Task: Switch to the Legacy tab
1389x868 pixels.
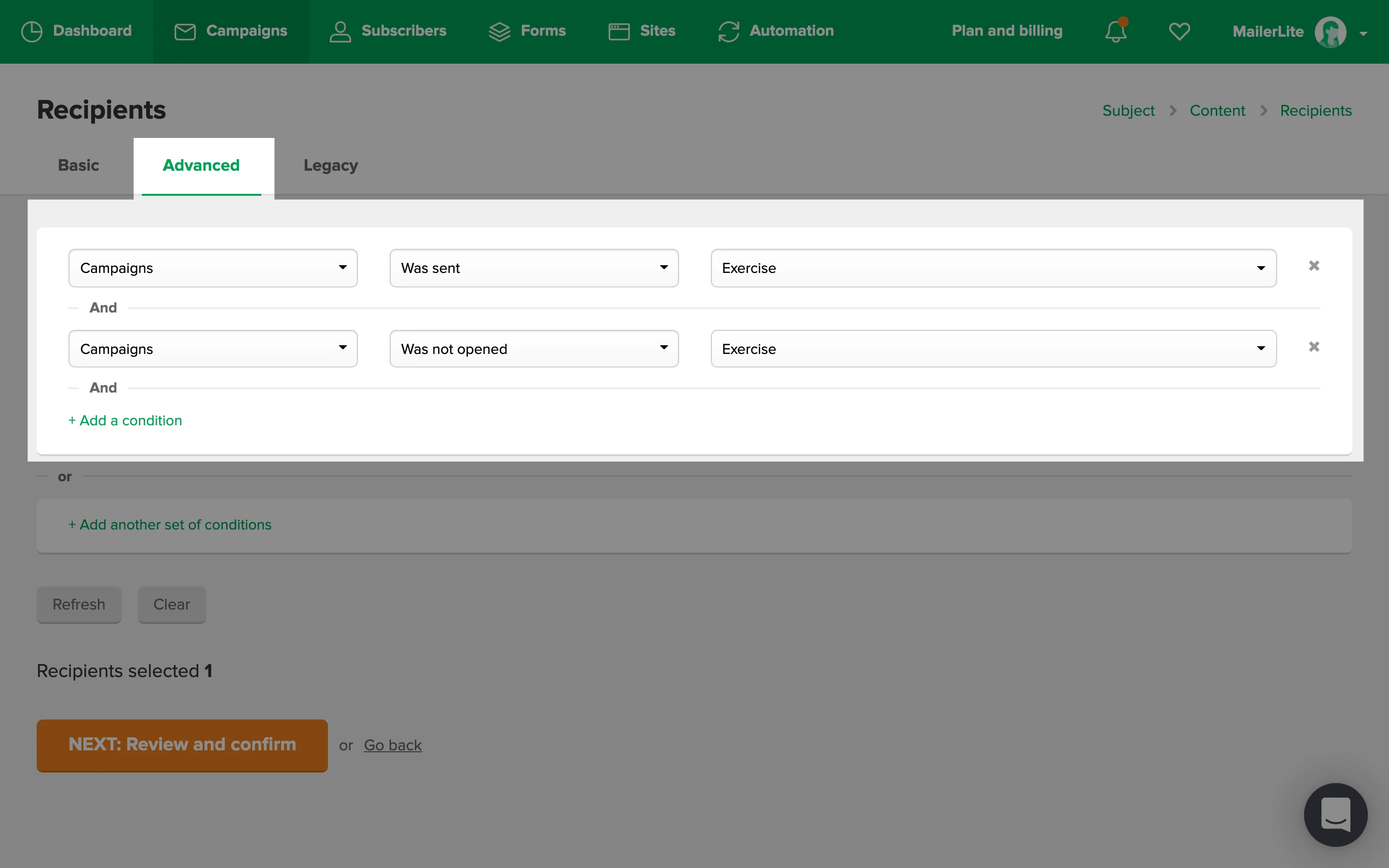Action: [330, 165]
